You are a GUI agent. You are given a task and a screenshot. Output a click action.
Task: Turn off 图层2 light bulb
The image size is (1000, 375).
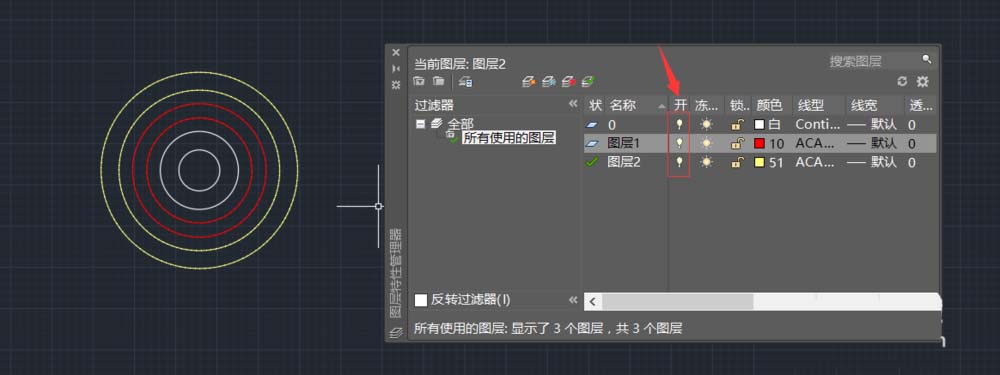pos(679,162)
